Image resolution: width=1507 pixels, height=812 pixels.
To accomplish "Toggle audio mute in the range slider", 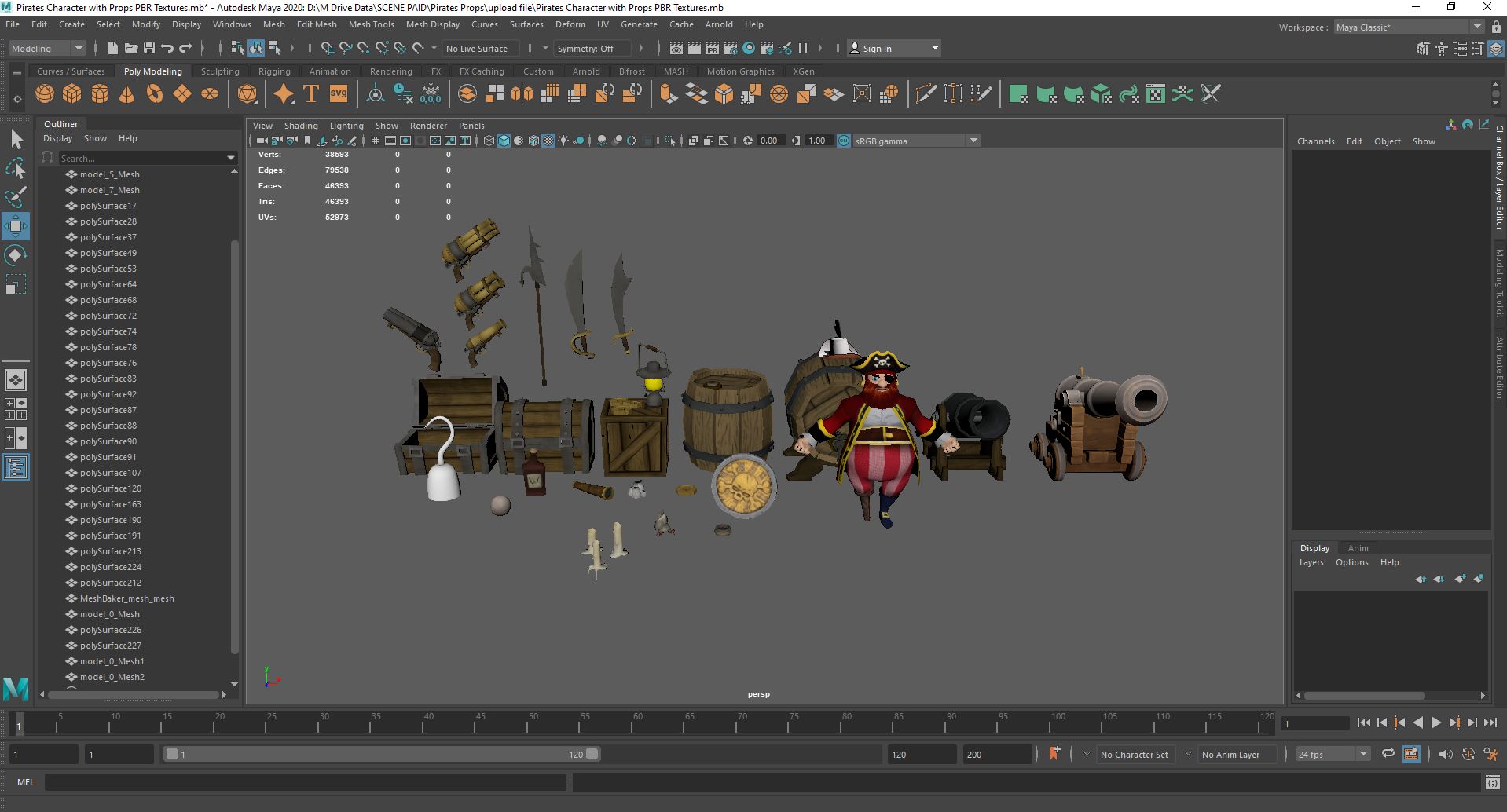I will click(x=1445, y=754).
